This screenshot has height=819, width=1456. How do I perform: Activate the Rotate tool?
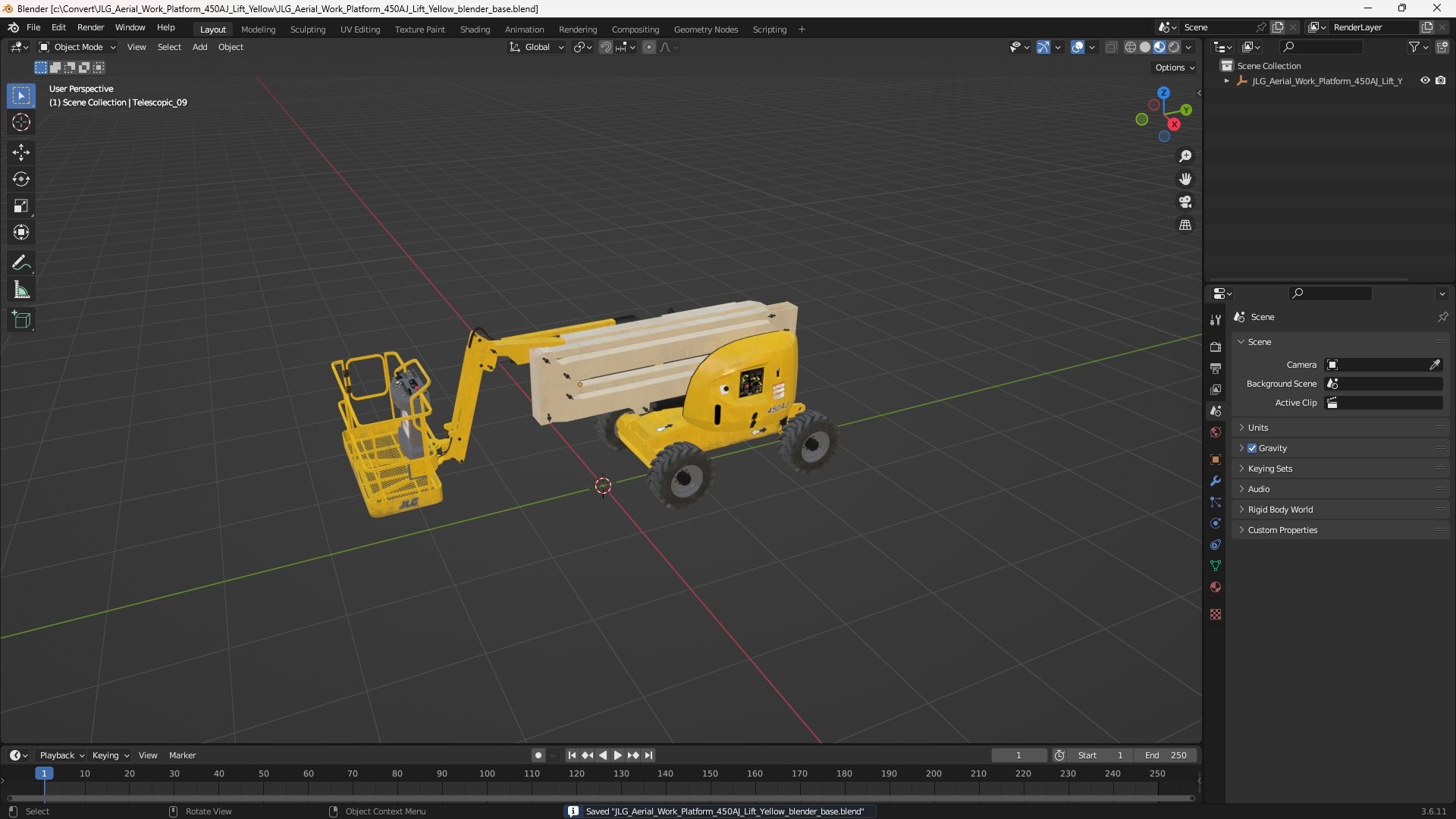[21, 179]
